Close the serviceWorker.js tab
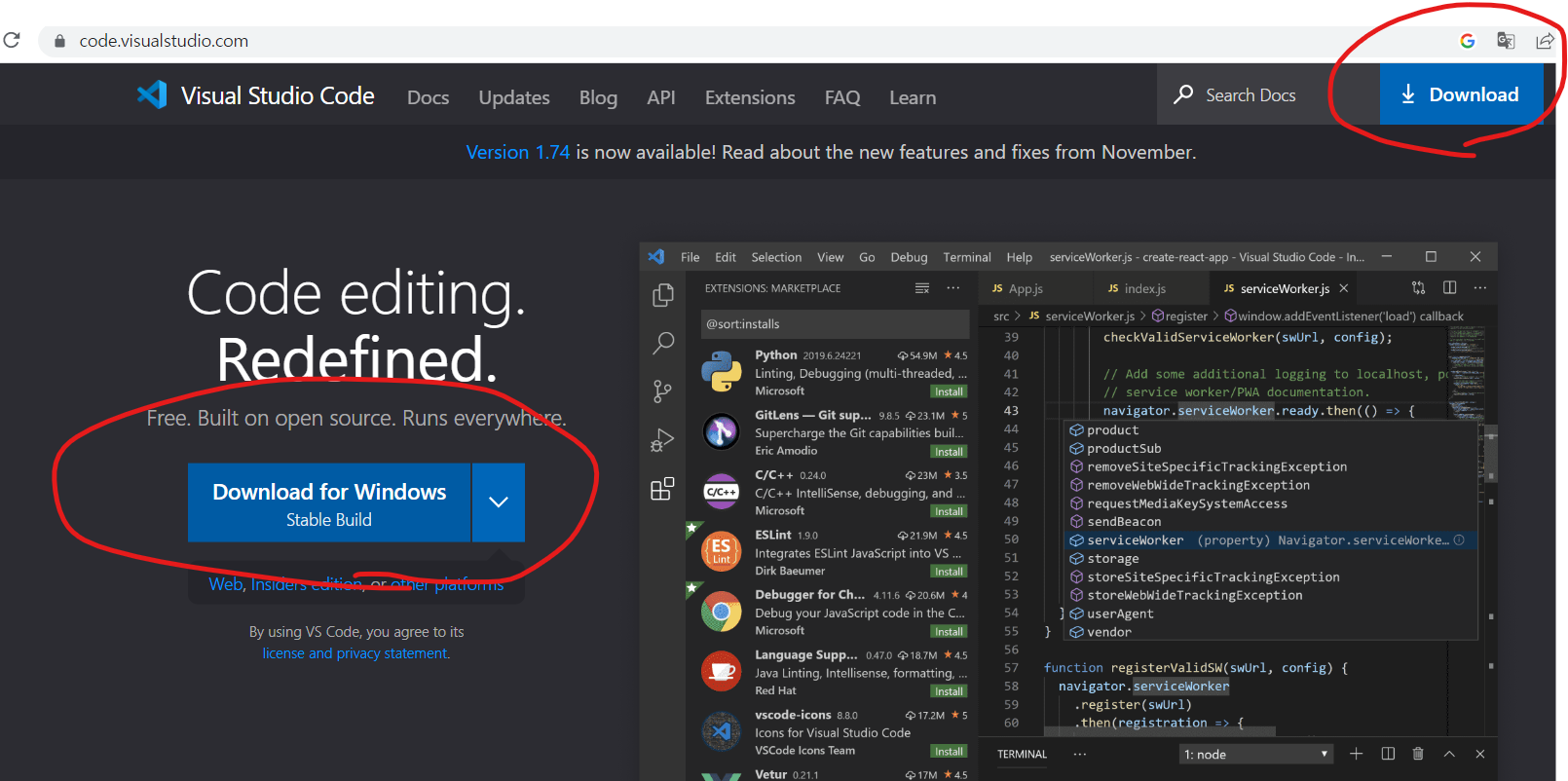The image size is (1568, 781). click(1344, 288)
